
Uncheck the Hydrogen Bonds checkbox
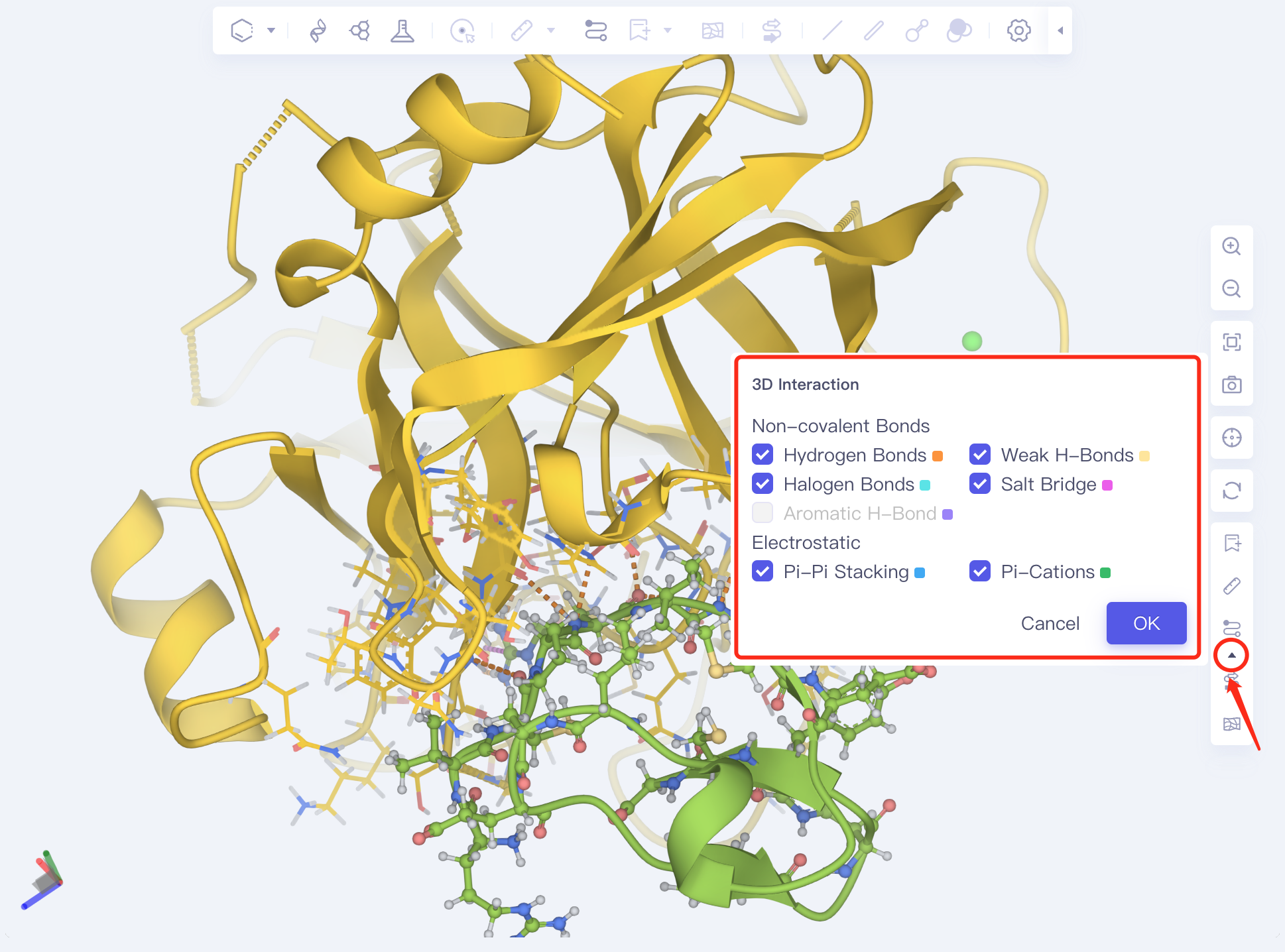(763, 455)
